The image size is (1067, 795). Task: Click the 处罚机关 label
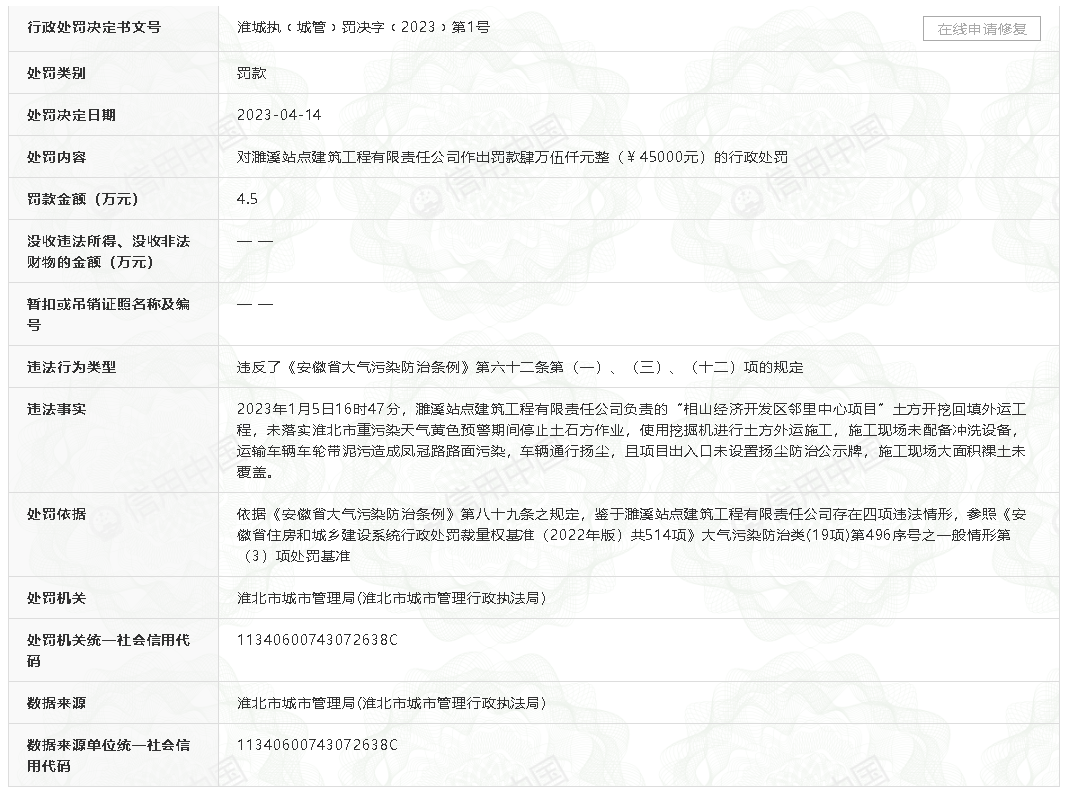click(x=56, y=598)
